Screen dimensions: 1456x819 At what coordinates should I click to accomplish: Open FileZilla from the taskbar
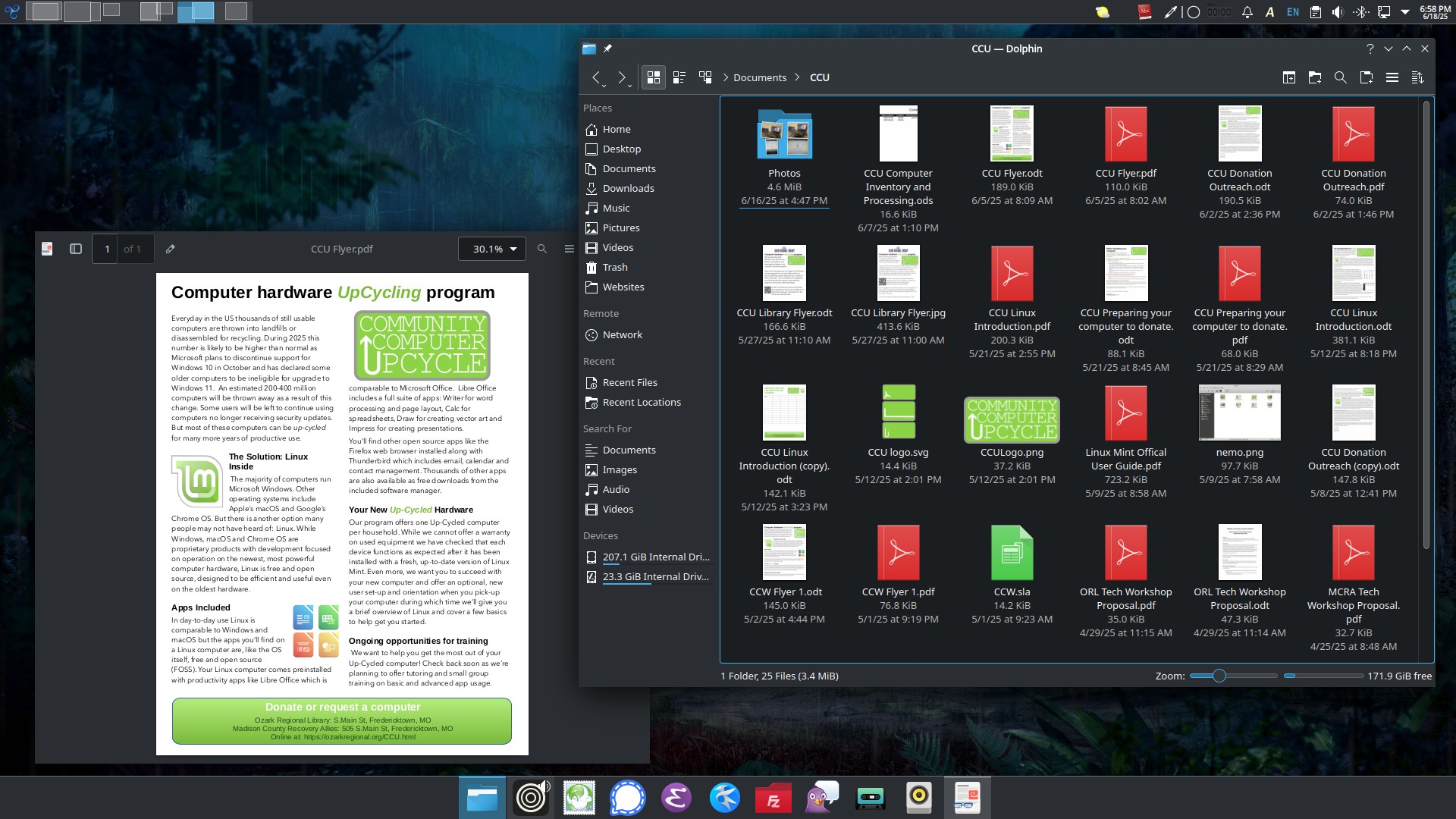[x=773, y=797]
